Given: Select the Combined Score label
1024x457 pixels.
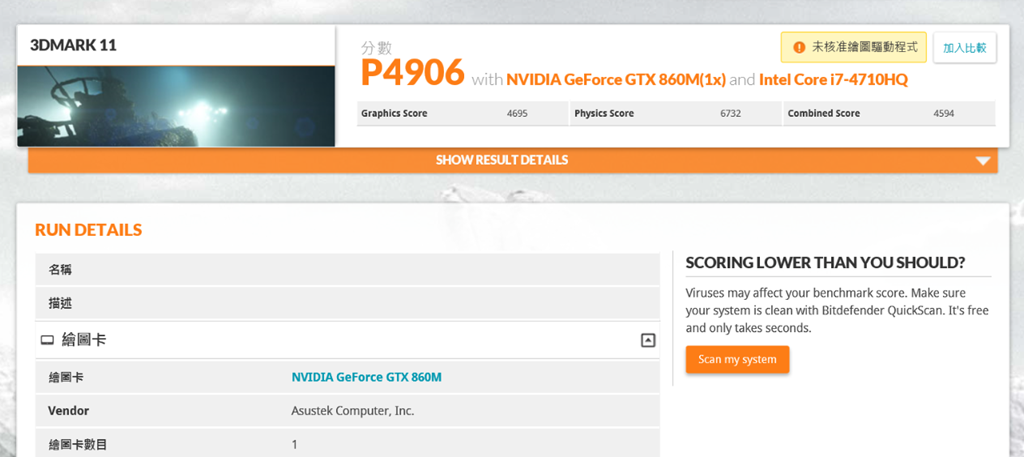Looking at the screenshot, I should [x=823, y=114].
